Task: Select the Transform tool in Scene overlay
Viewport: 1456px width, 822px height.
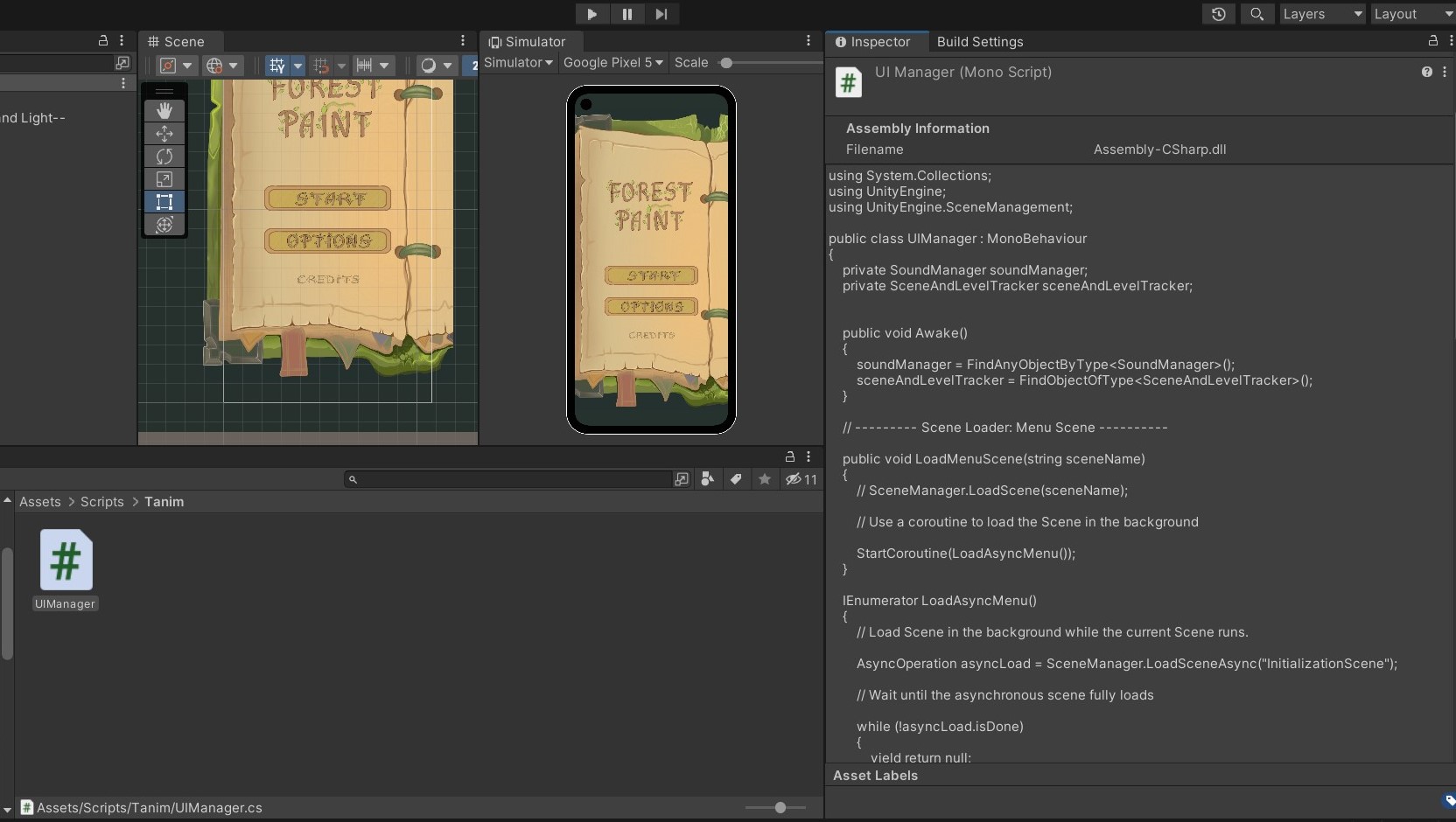Action: pos(164,224)
